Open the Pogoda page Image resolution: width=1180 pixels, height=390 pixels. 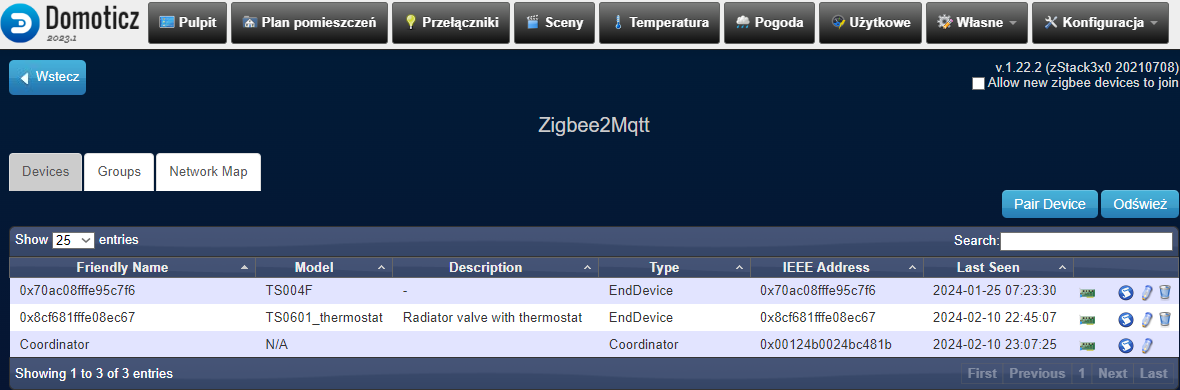(768, 23)
